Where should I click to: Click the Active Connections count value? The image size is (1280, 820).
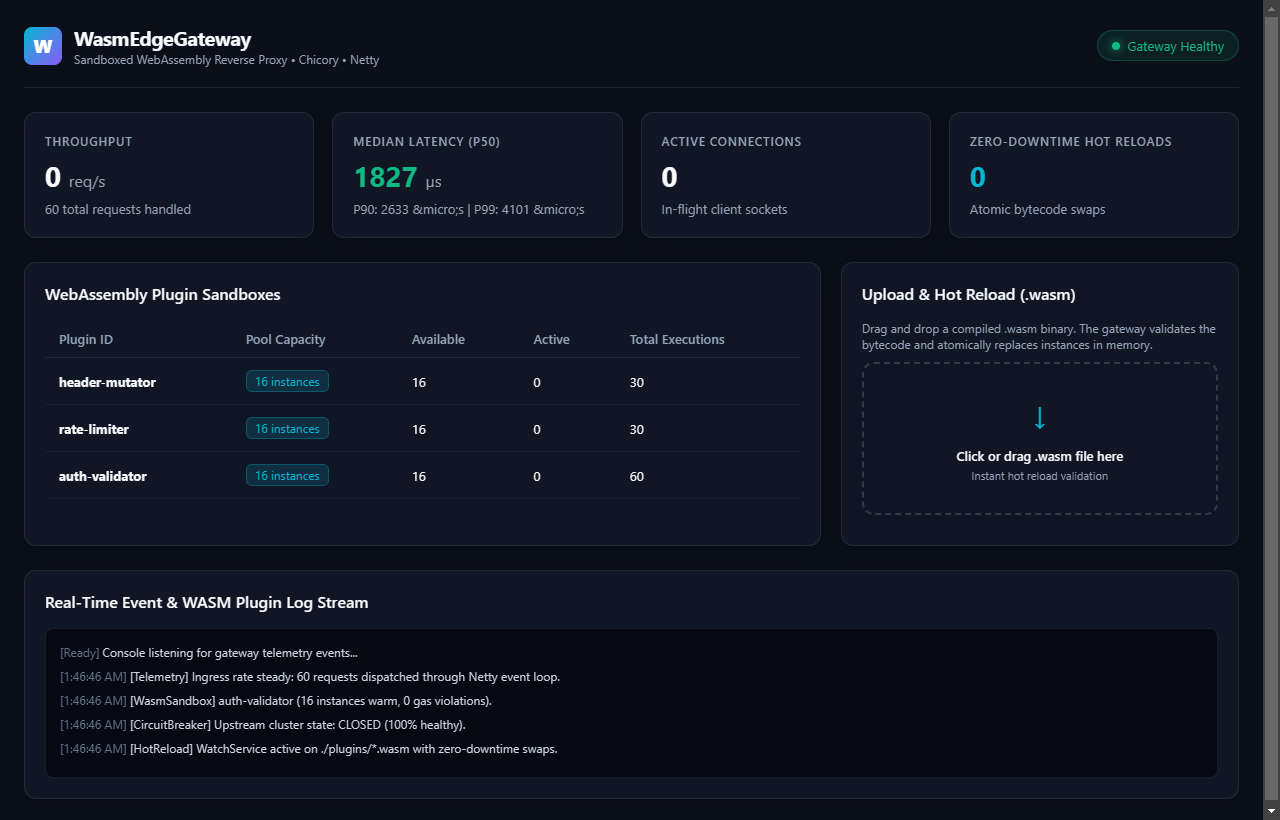669,177
